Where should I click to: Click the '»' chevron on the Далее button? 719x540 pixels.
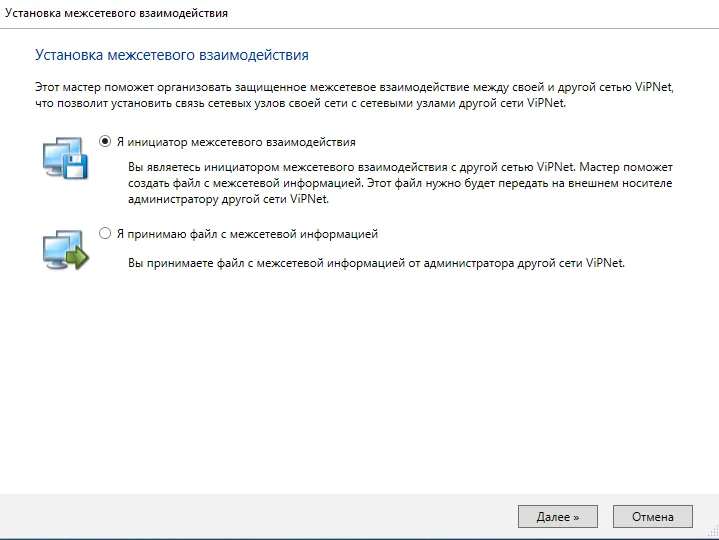576,518
